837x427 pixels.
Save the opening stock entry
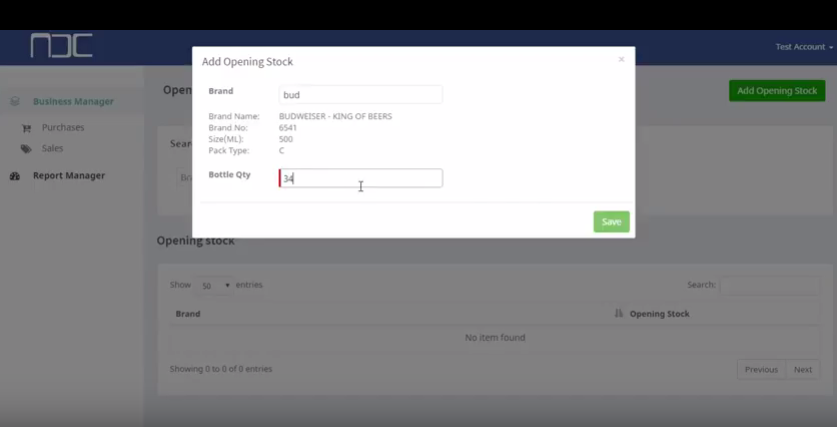click(611, 222)
